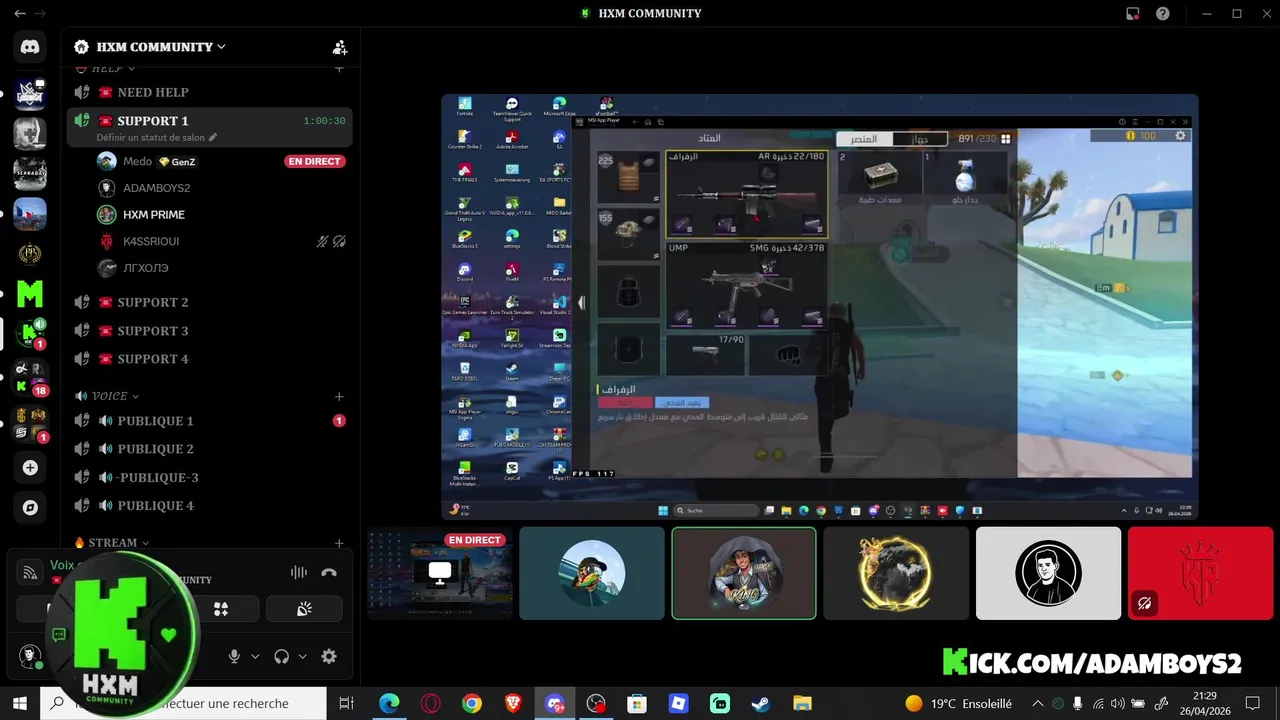This screenshot has height=720, width=1280.
Task: Open user settings gear icon
Action: tap(329, 657)
